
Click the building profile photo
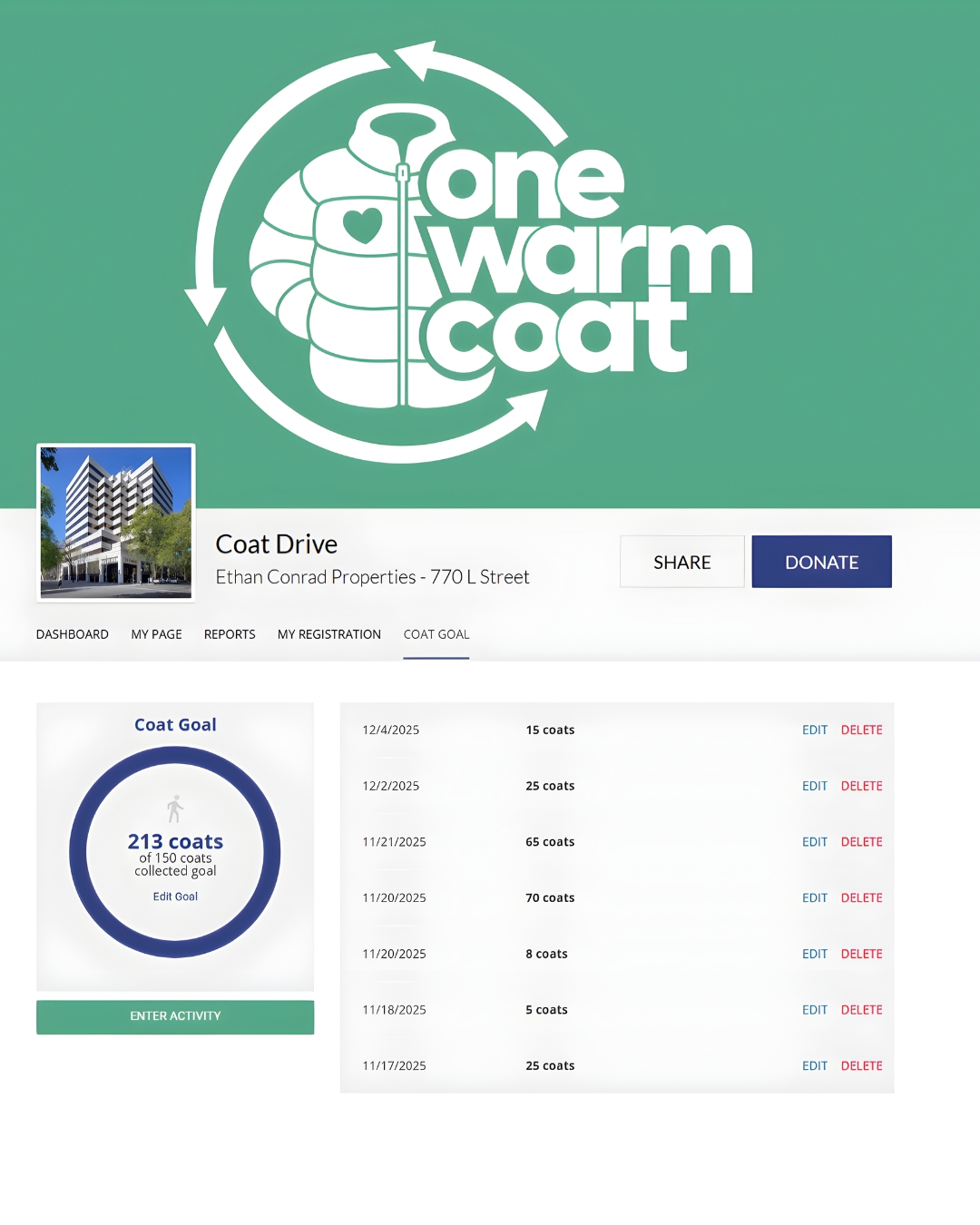pos(116,523)
